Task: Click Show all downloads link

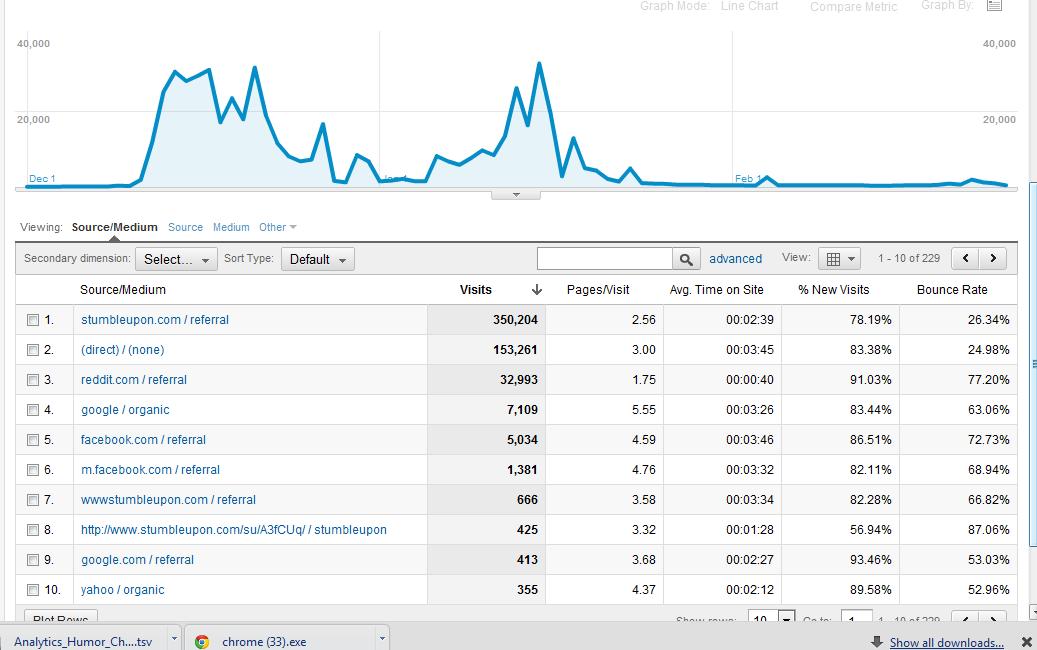Action: 946,643
